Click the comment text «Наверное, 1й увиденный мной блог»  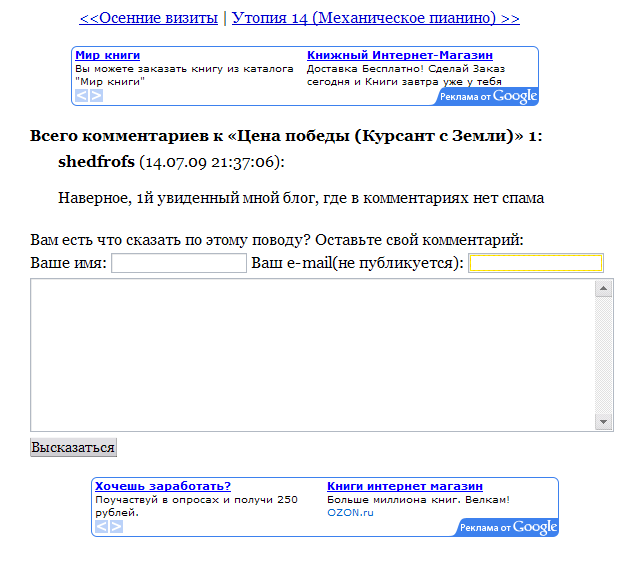click(188, 198)
